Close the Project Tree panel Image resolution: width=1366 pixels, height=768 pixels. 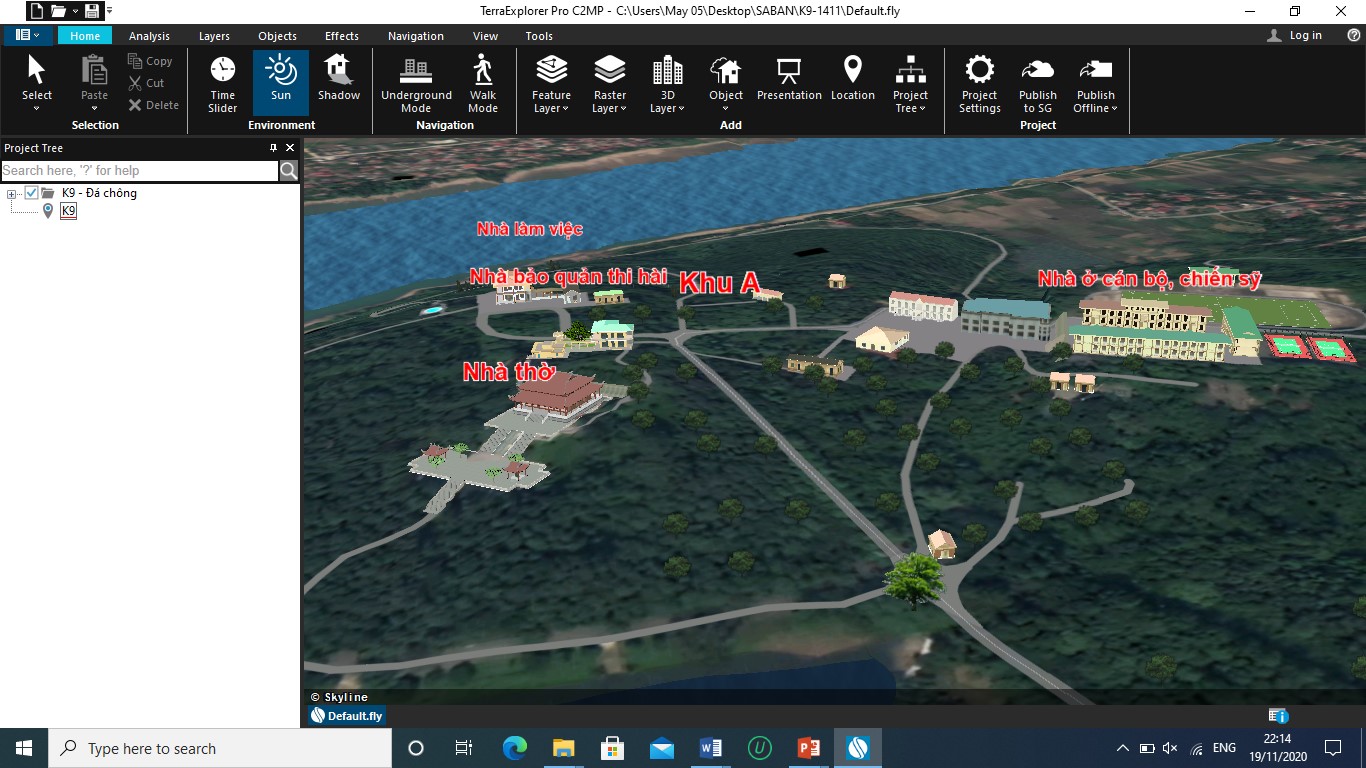[x=290, y=148]
